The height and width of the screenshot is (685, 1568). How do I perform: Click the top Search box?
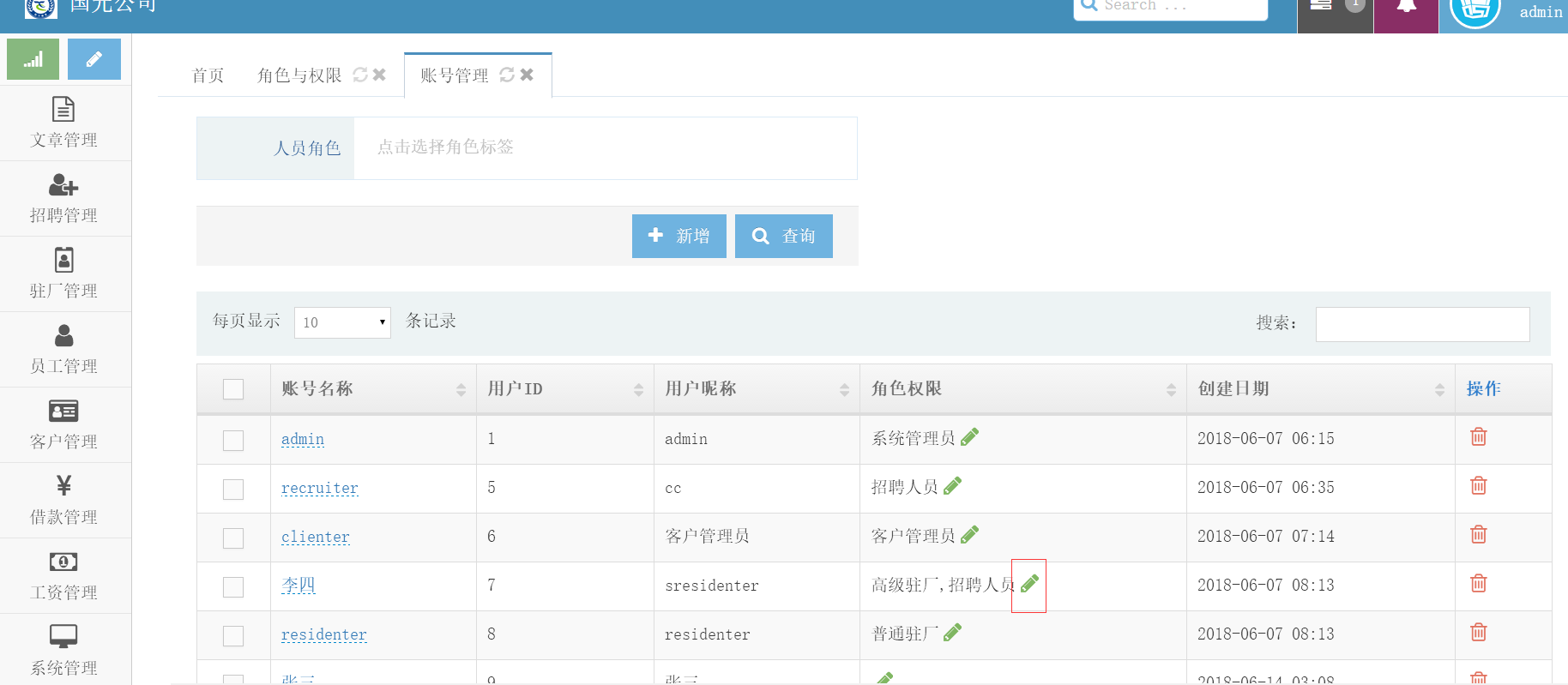point(1171,7)
